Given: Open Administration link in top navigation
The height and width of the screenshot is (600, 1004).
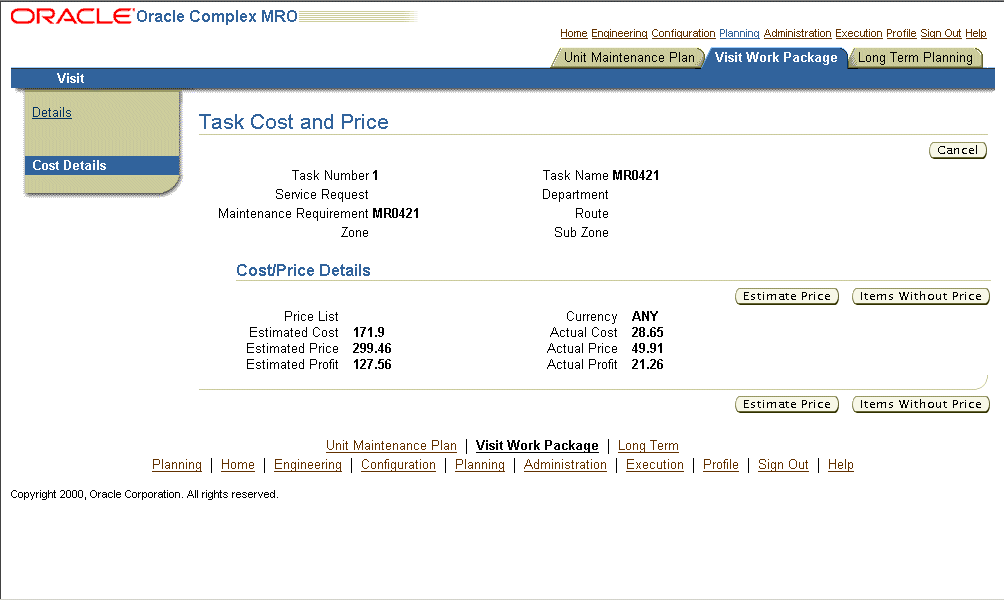Looking at the screenshot, I should point(797,33).
